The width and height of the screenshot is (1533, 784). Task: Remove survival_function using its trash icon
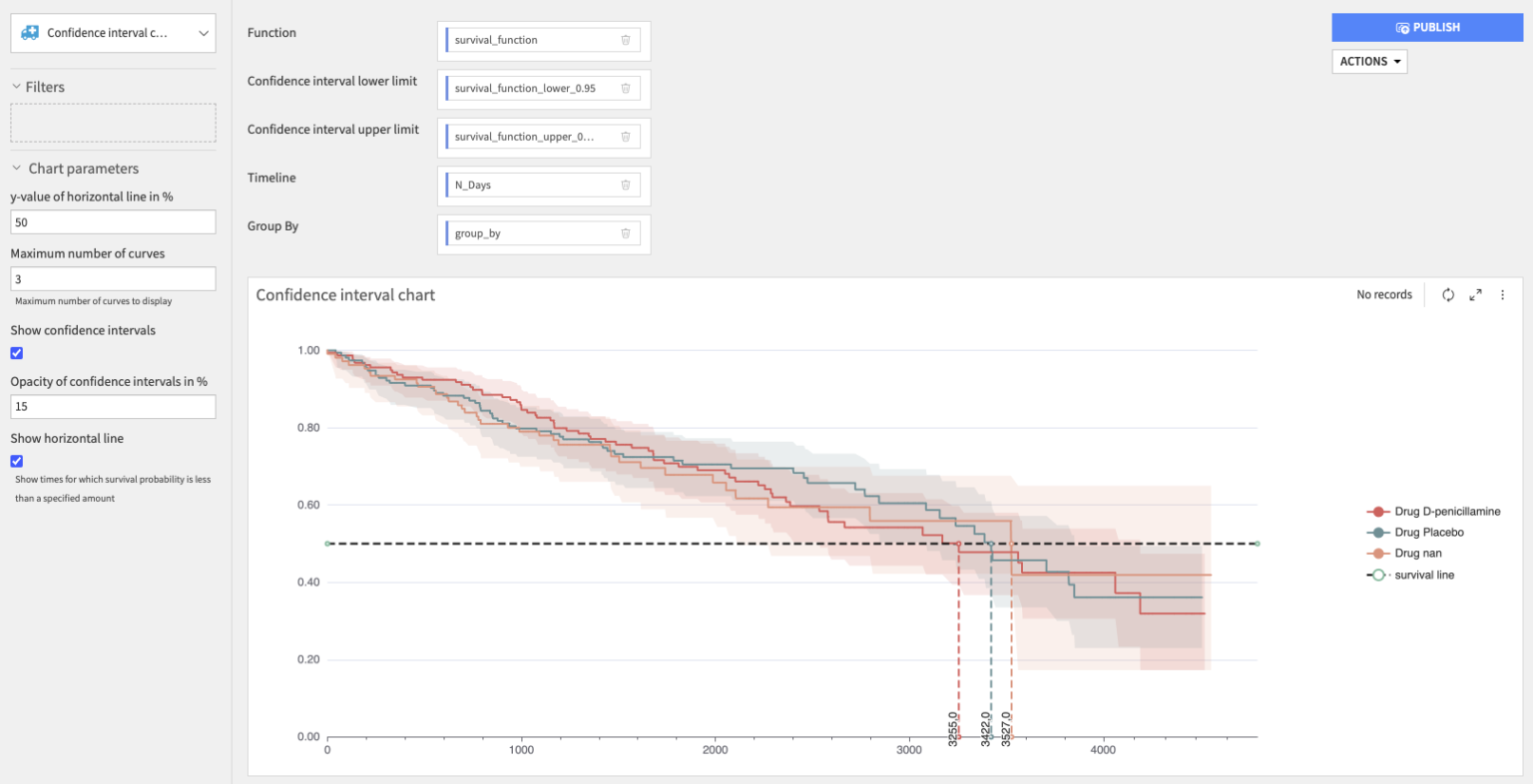(x=626, y=40)
